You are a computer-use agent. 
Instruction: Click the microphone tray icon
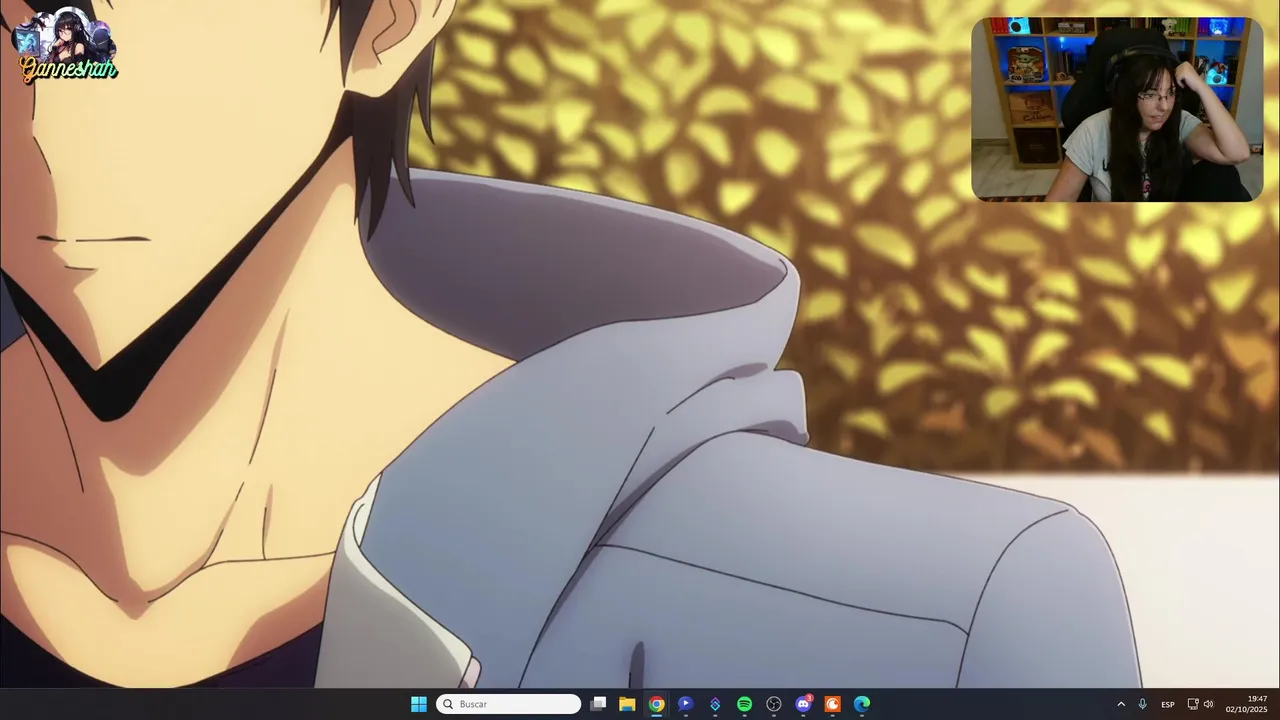(1142, 704)
